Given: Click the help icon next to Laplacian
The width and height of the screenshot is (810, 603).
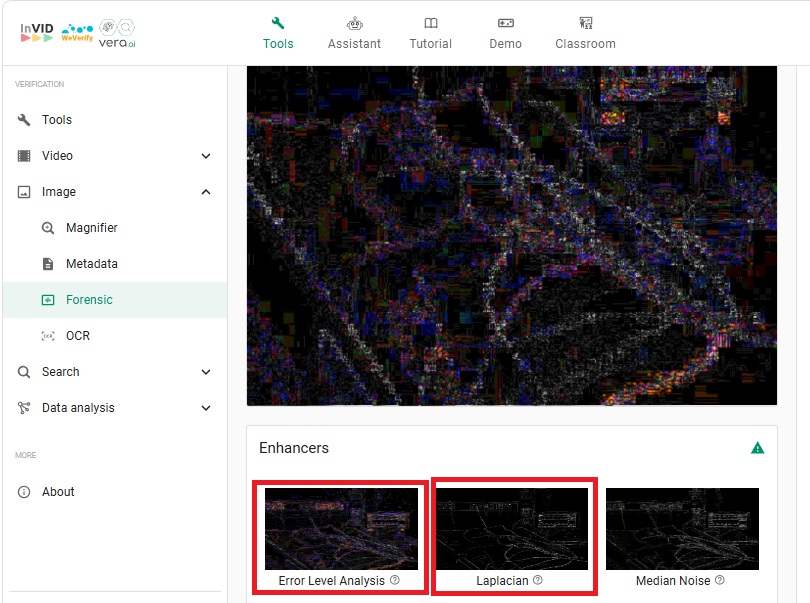Looking at the screenshot, I should [x=538, y=580].
